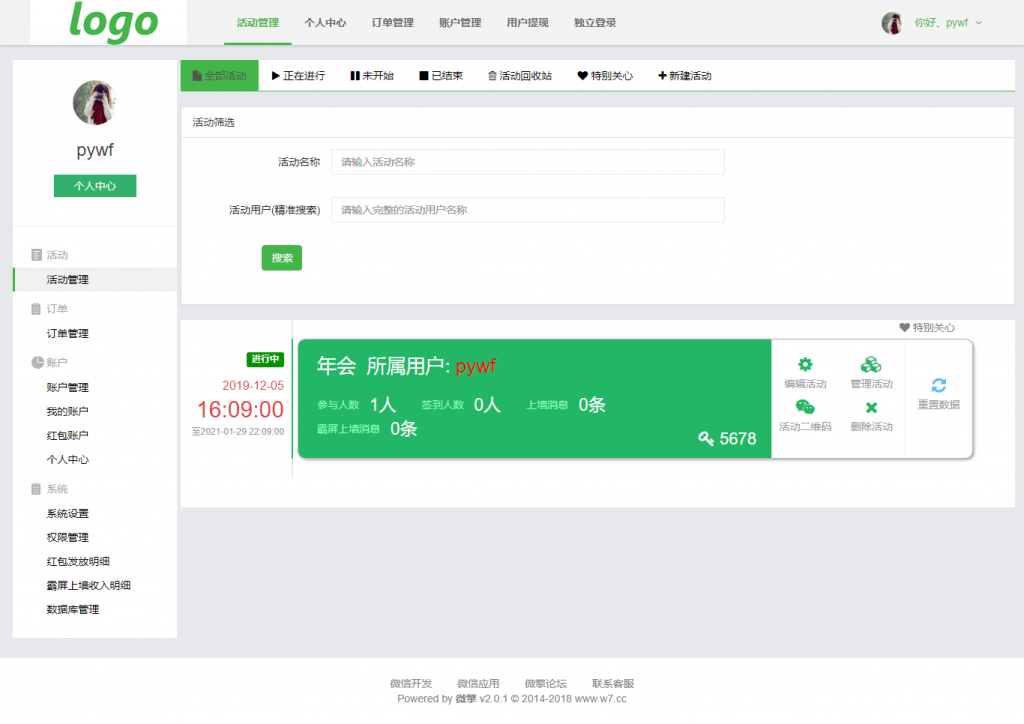Screen dimensions: 1024x724
Task: Open the 活动管理 top navigation tab
Action: point(257,23)
